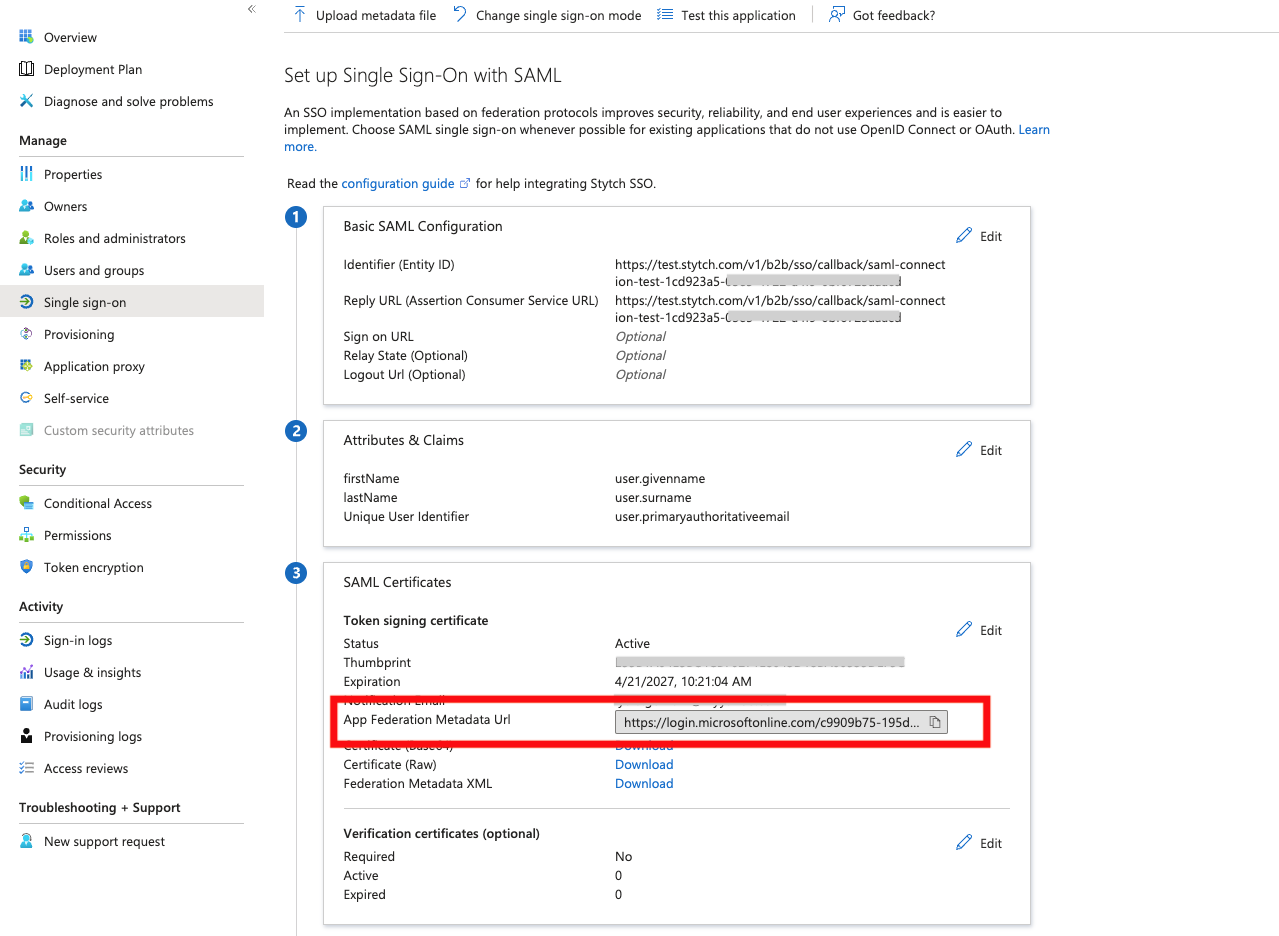The width and height of the screenshot is (1279, 936).
Task: Click Overview grid icon
Action: [26, 37]
